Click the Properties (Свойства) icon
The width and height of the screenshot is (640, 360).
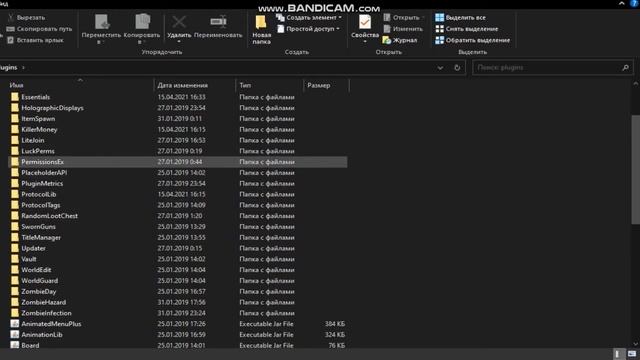(x=364, y=22)
